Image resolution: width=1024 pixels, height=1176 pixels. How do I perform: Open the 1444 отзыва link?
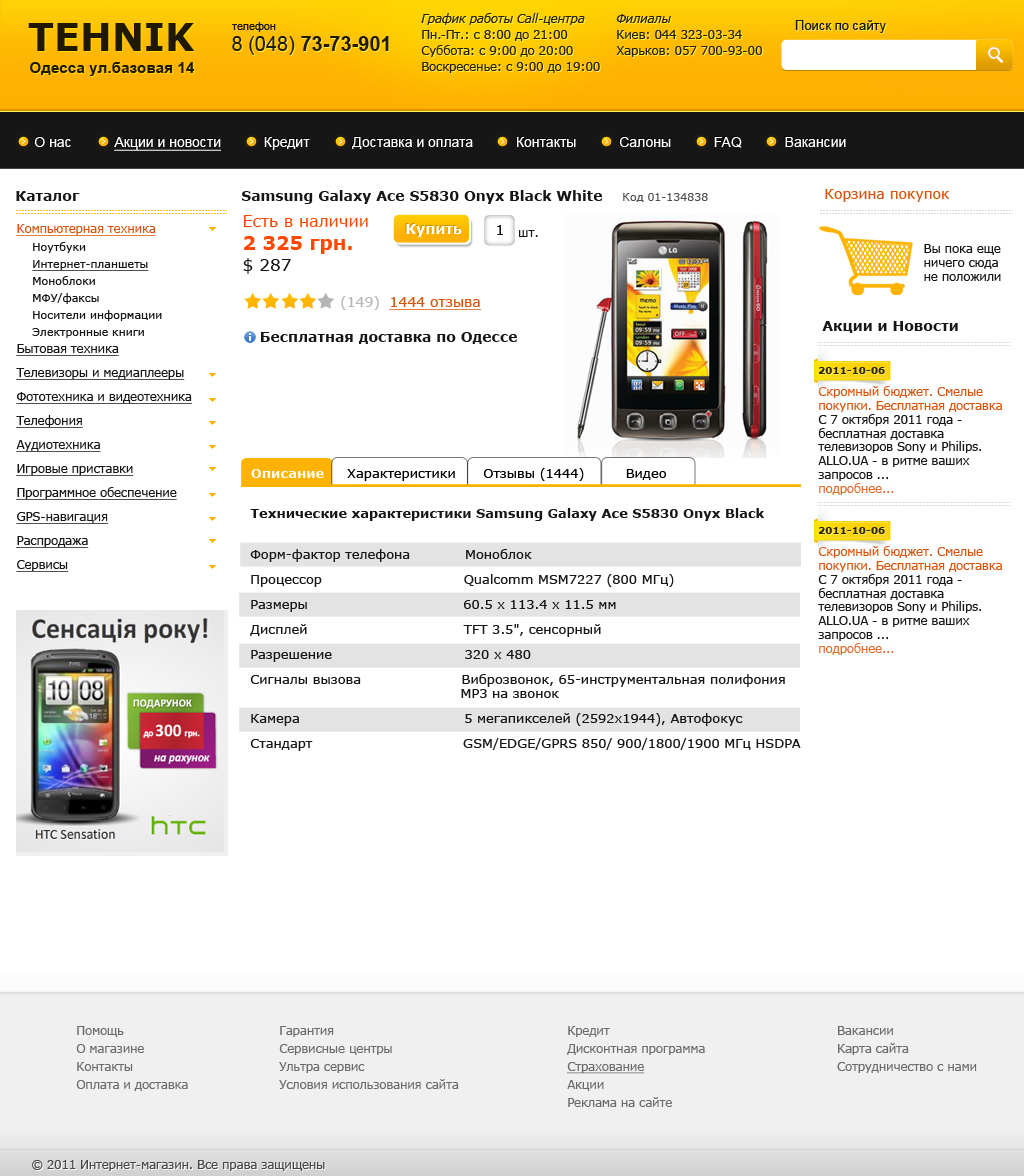pos(435,302)
